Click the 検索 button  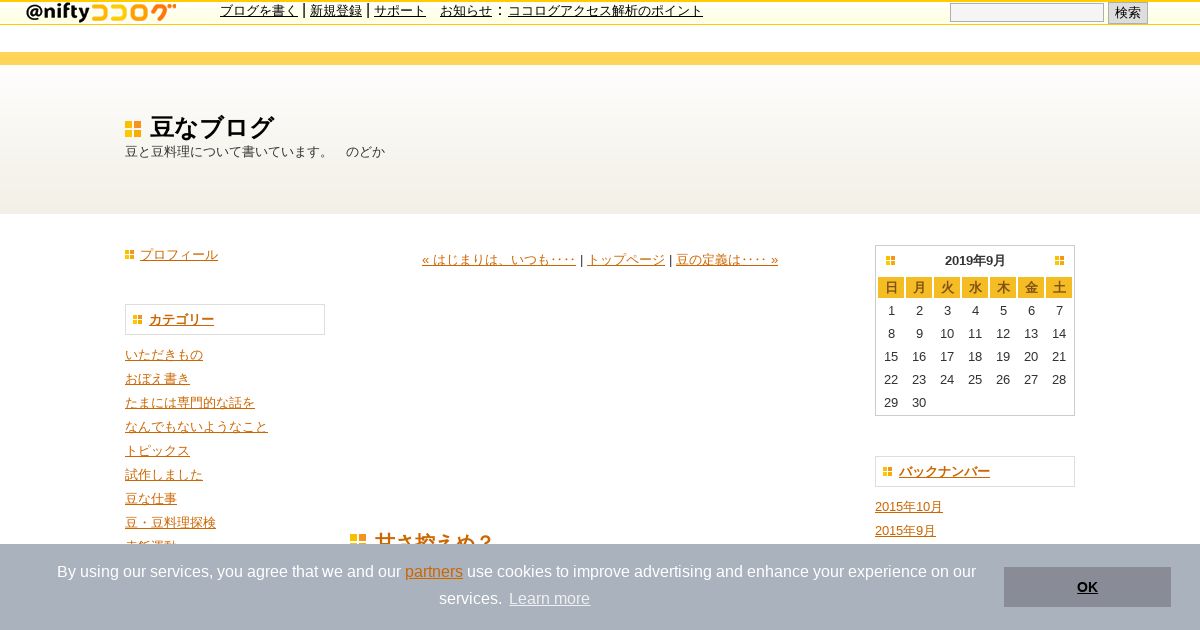(1128, 13)
